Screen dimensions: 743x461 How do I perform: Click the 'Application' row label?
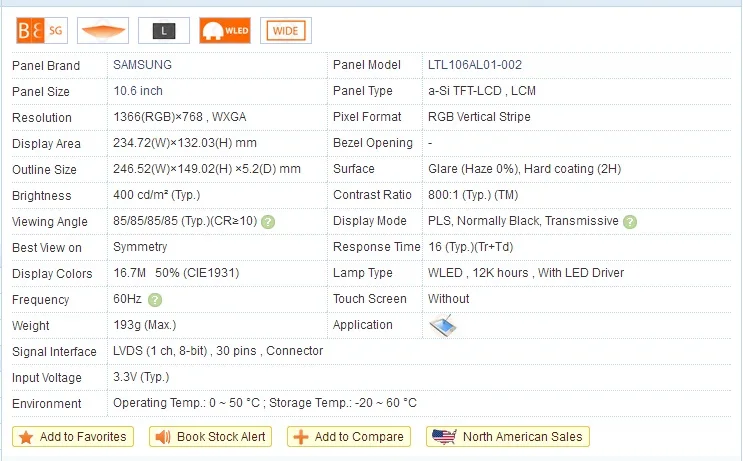[362, 325]
